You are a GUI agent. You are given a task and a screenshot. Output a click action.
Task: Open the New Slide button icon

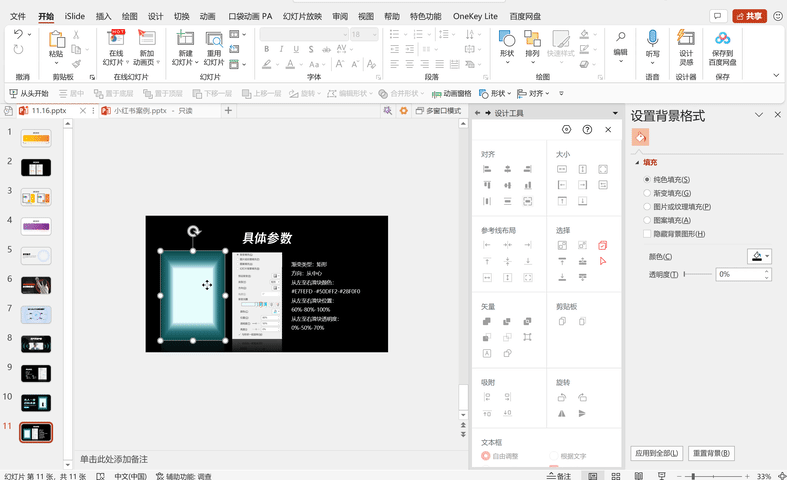pos(185,38)
